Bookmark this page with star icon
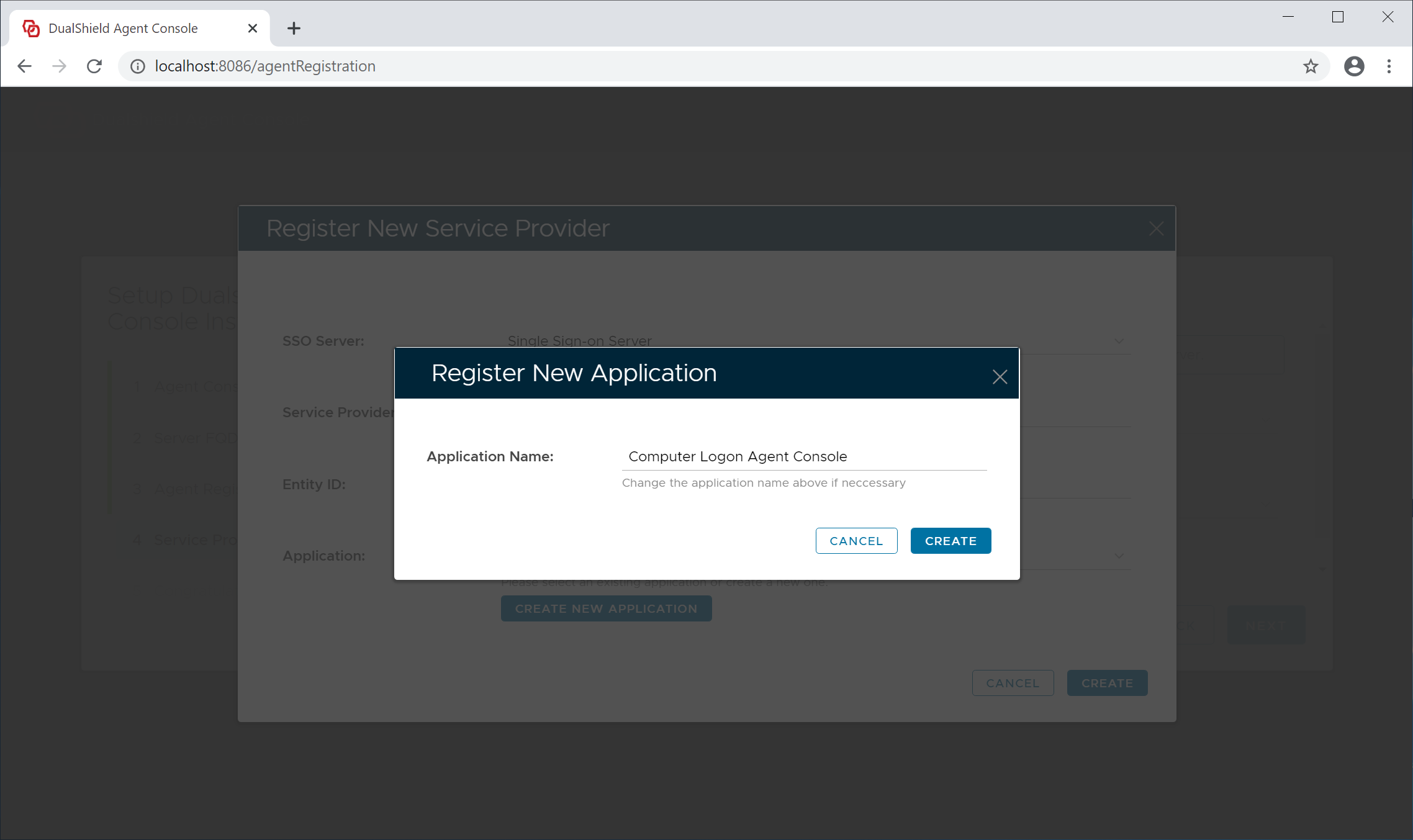Screen dimensions: 1413x840 click(x=1311, y=66)
